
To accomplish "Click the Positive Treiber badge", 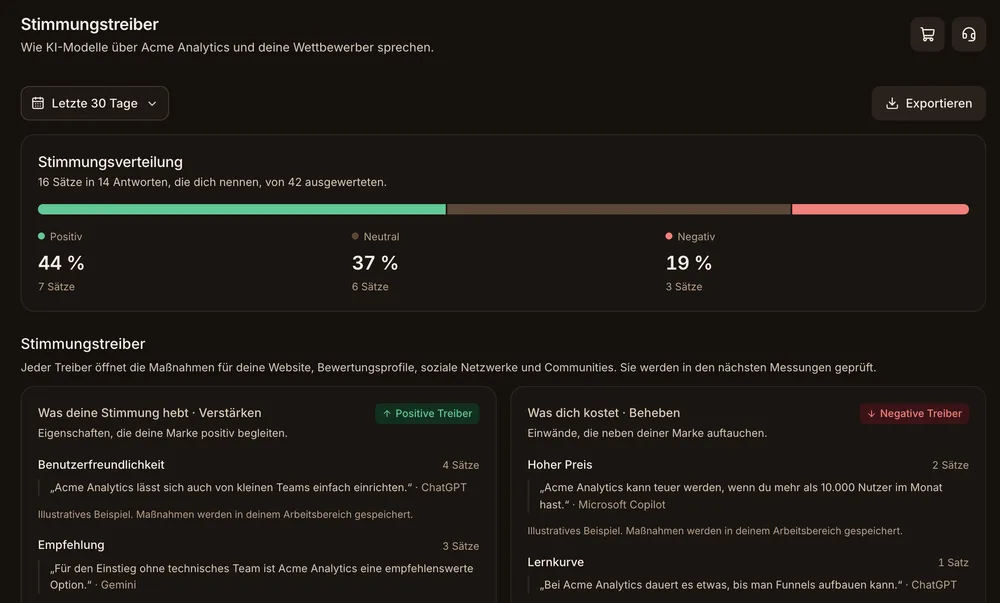I will point(427,414).
